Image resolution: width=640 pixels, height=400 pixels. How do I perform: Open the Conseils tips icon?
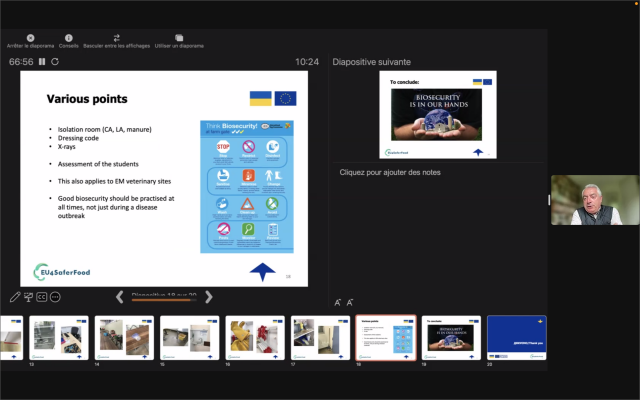68,38
